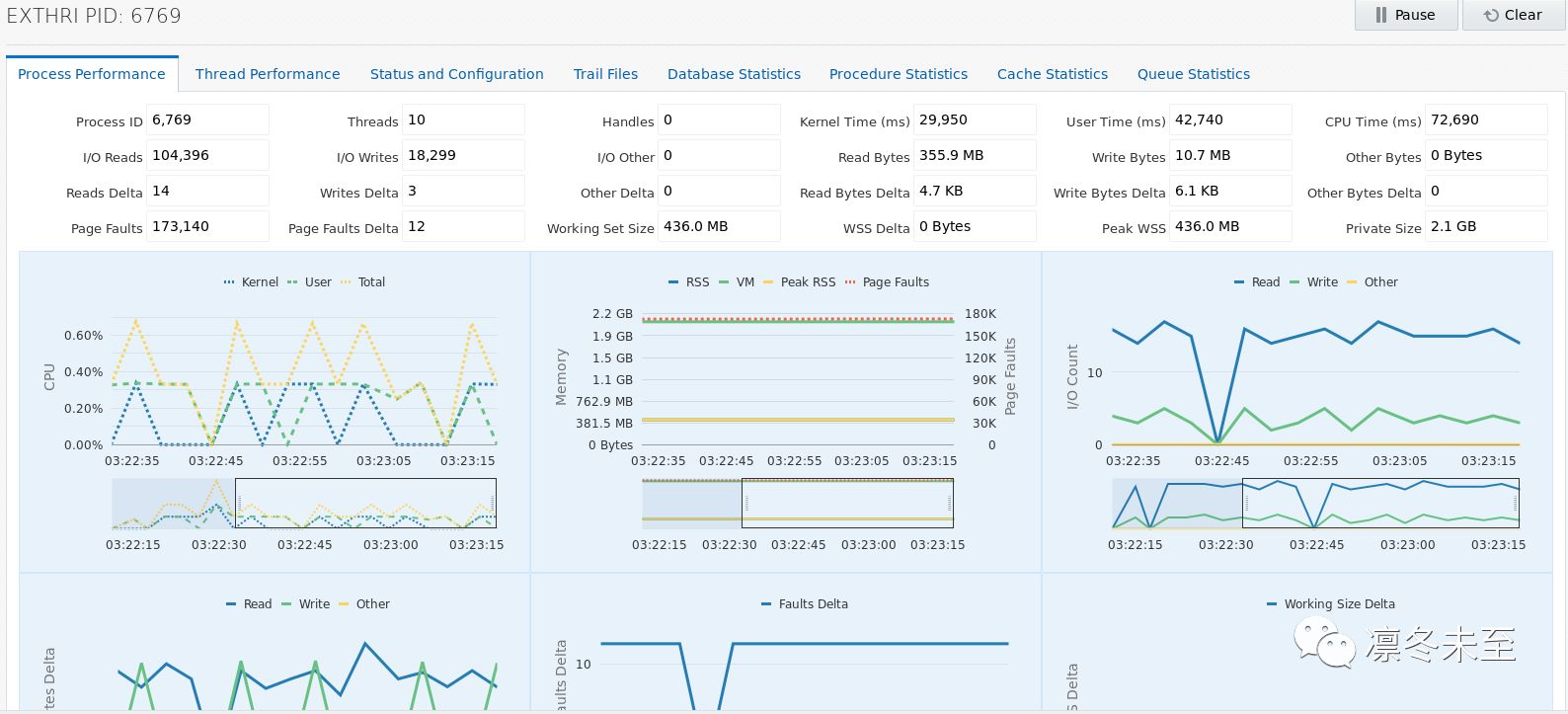Click the Handles value field
Image resolution: width=1568 pixels, height=714 pixels.
point(719,119)
